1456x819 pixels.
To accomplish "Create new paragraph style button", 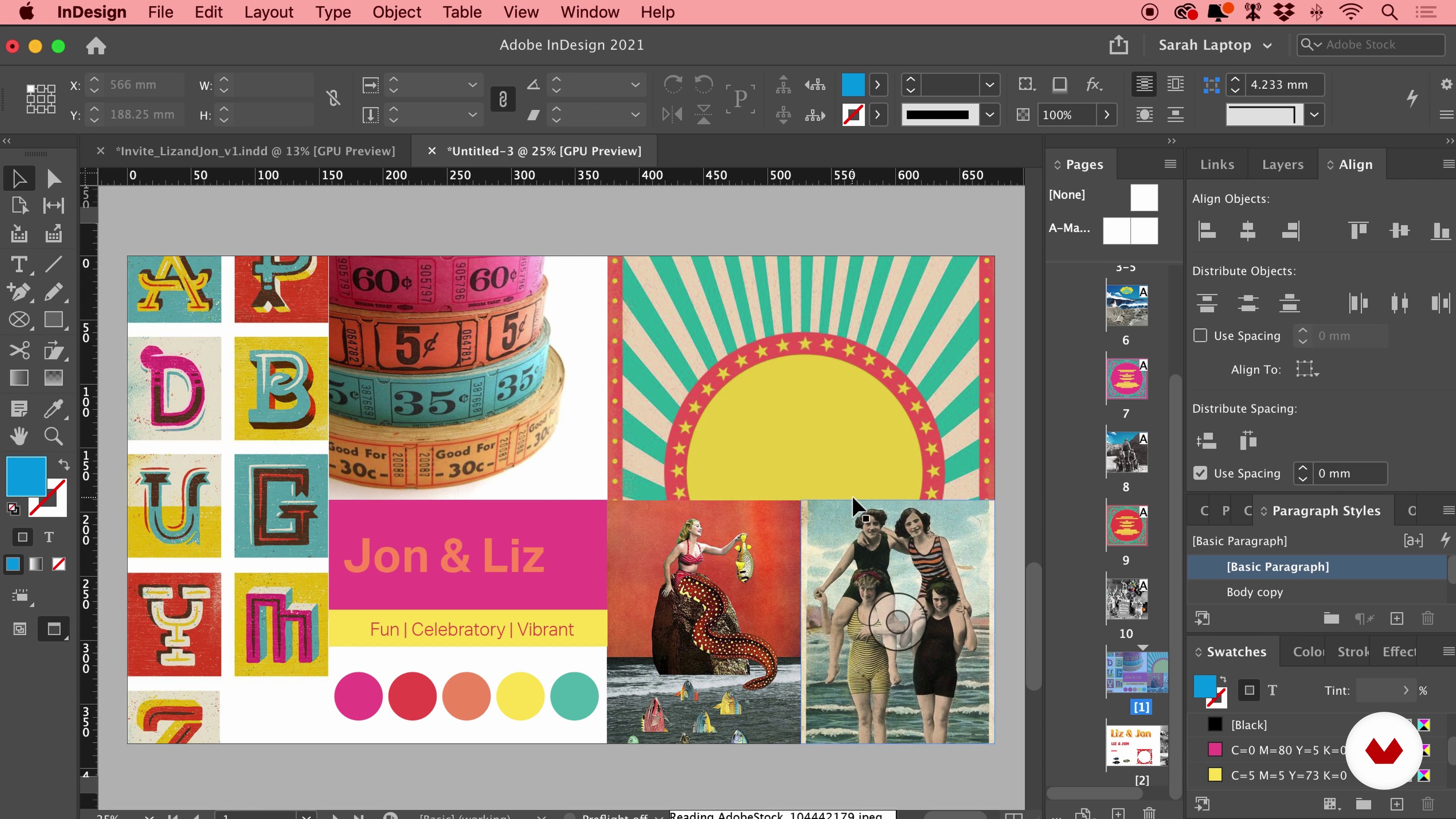I will point(1396,618).
